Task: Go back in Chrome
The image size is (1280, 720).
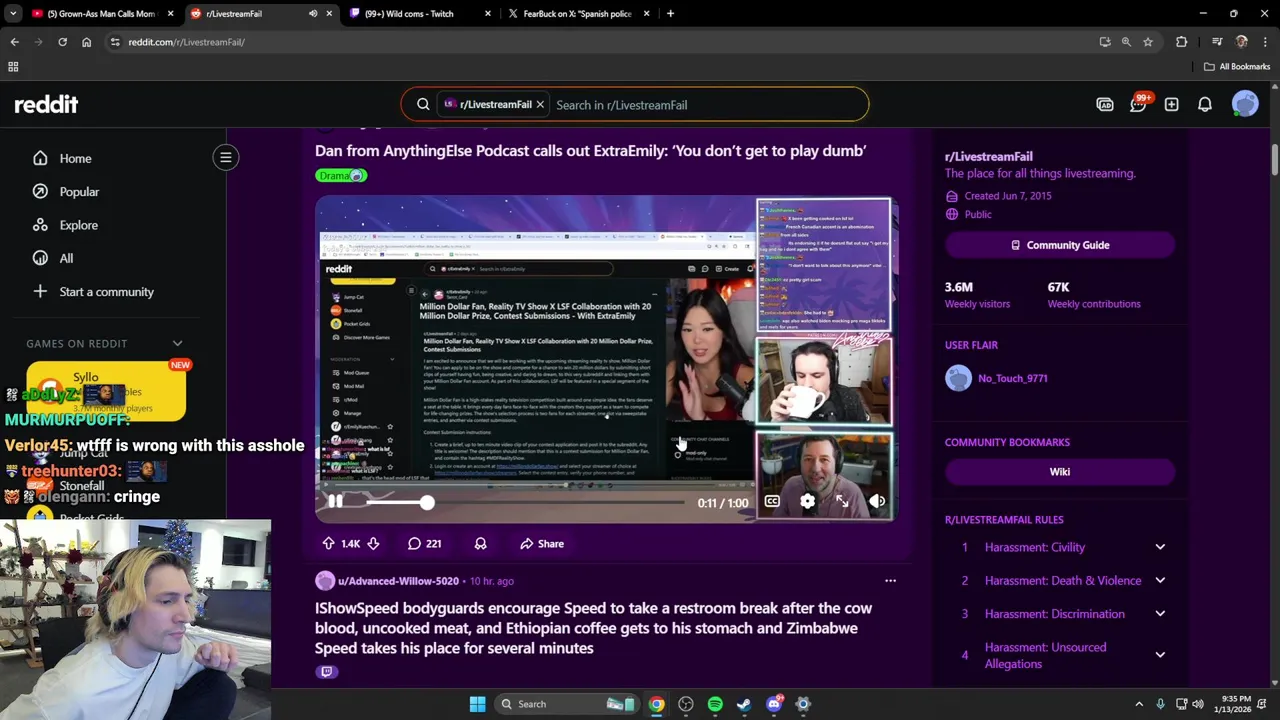Action: pos(14,42)
